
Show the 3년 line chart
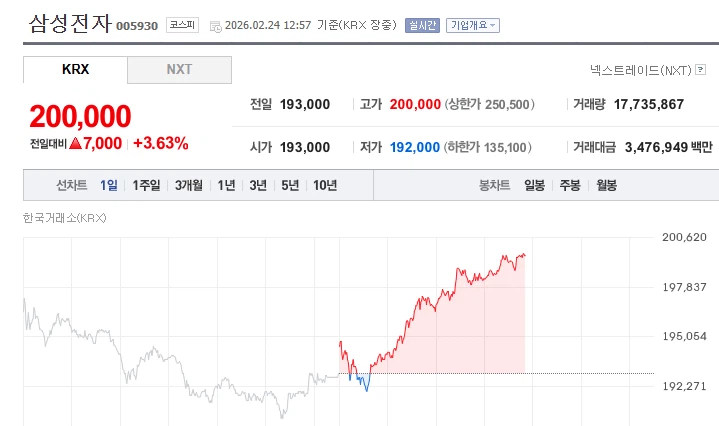(258, 185)
